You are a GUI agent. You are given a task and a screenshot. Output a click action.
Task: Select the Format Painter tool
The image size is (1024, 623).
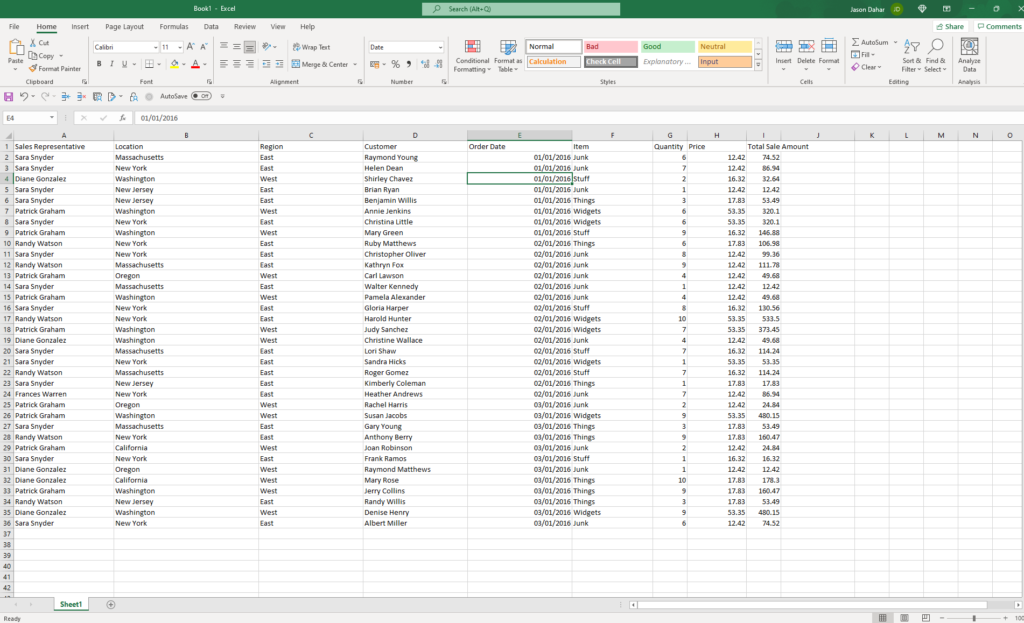[x=55, y=69]
